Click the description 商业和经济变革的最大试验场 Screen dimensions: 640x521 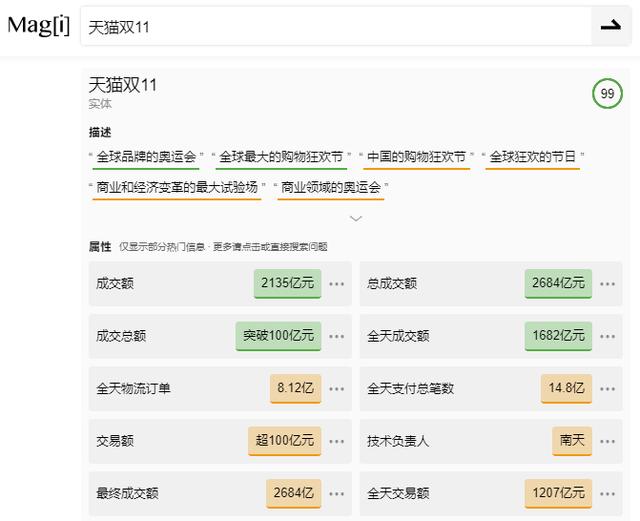click(177, 188)
